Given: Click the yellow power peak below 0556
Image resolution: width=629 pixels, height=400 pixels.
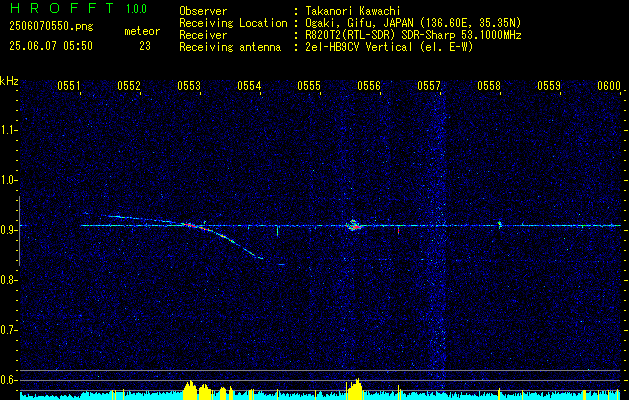Looking at the screenshot, I should coord(355,389).
